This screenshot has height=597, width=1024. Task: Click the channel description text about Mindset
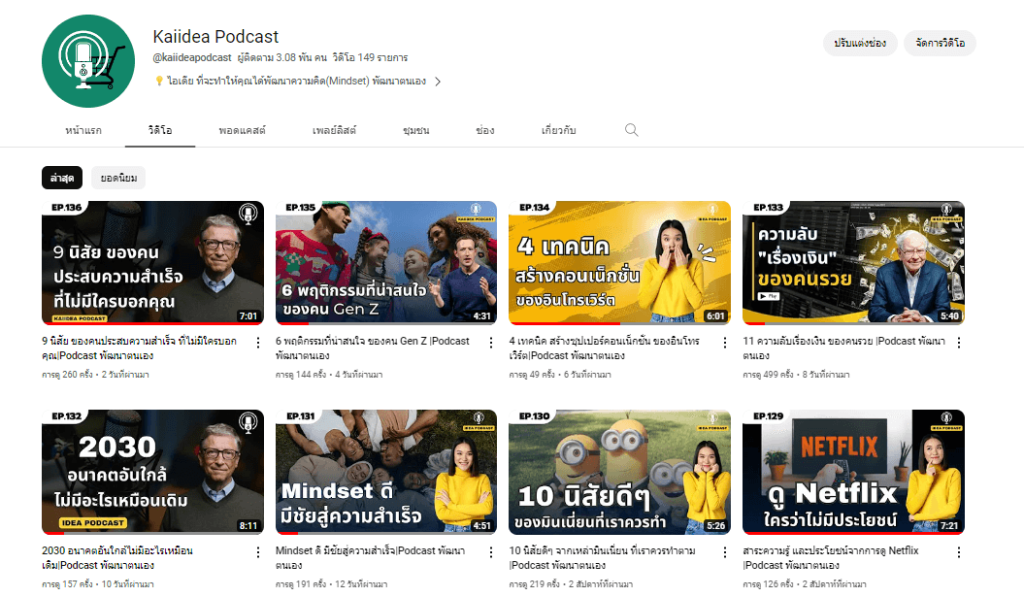click(x=296, y=82)
